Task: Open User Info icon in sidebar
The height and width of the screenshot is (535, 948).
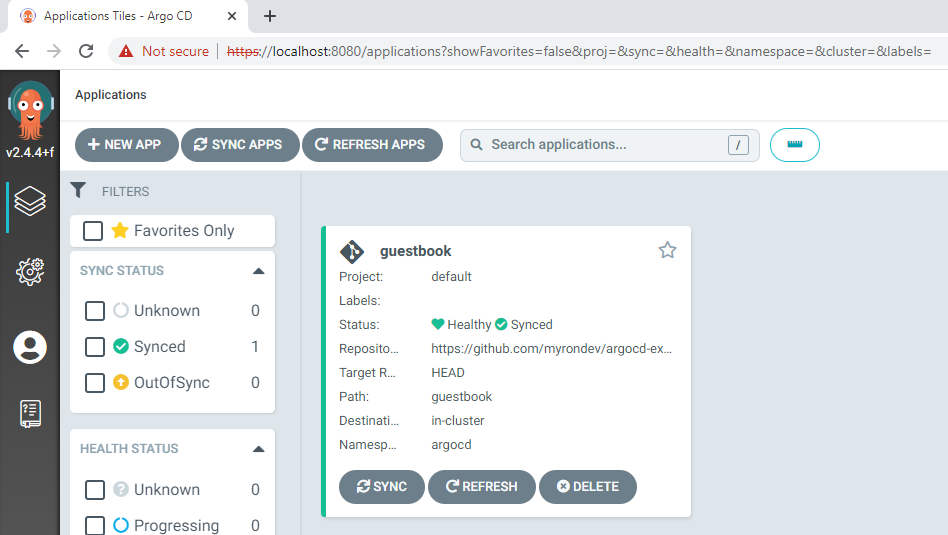Action: pos(30,347)
